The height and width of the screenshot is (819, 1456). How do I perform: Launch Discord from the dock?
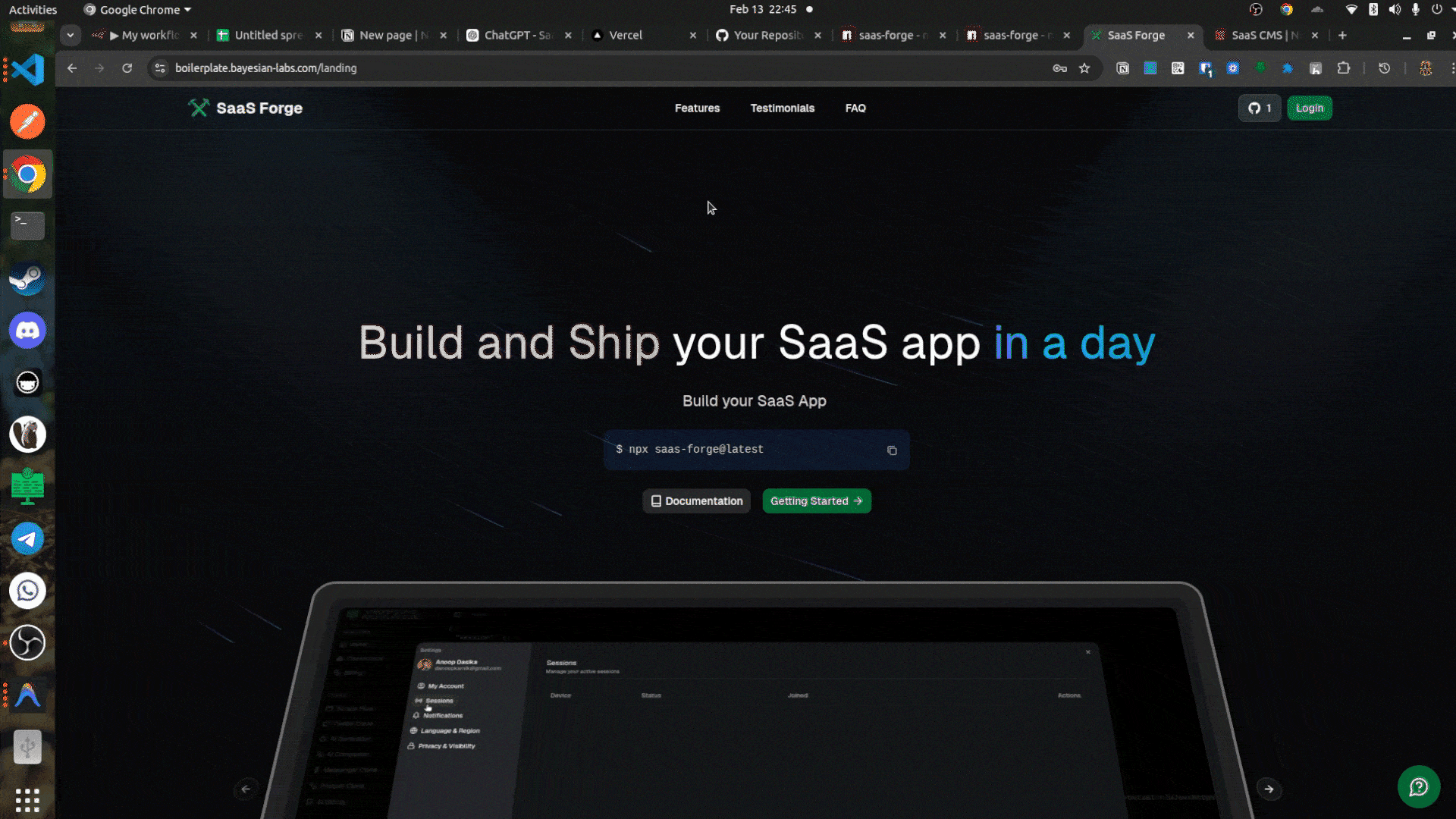[x=27, y=330]
